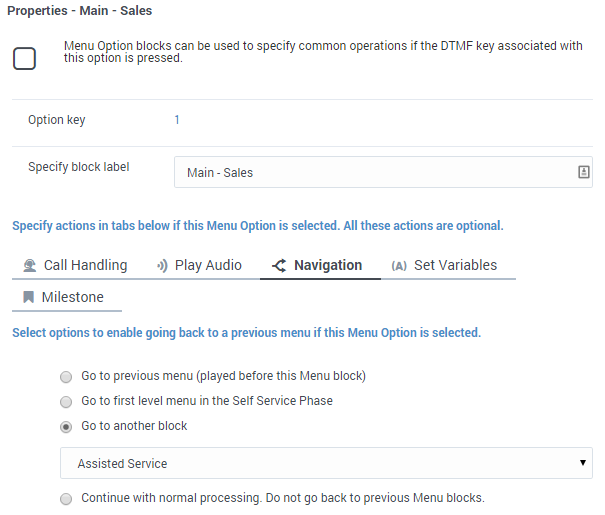Click the variable picker icon in block label field
The image size is (605, 515).
coord(583,172)
